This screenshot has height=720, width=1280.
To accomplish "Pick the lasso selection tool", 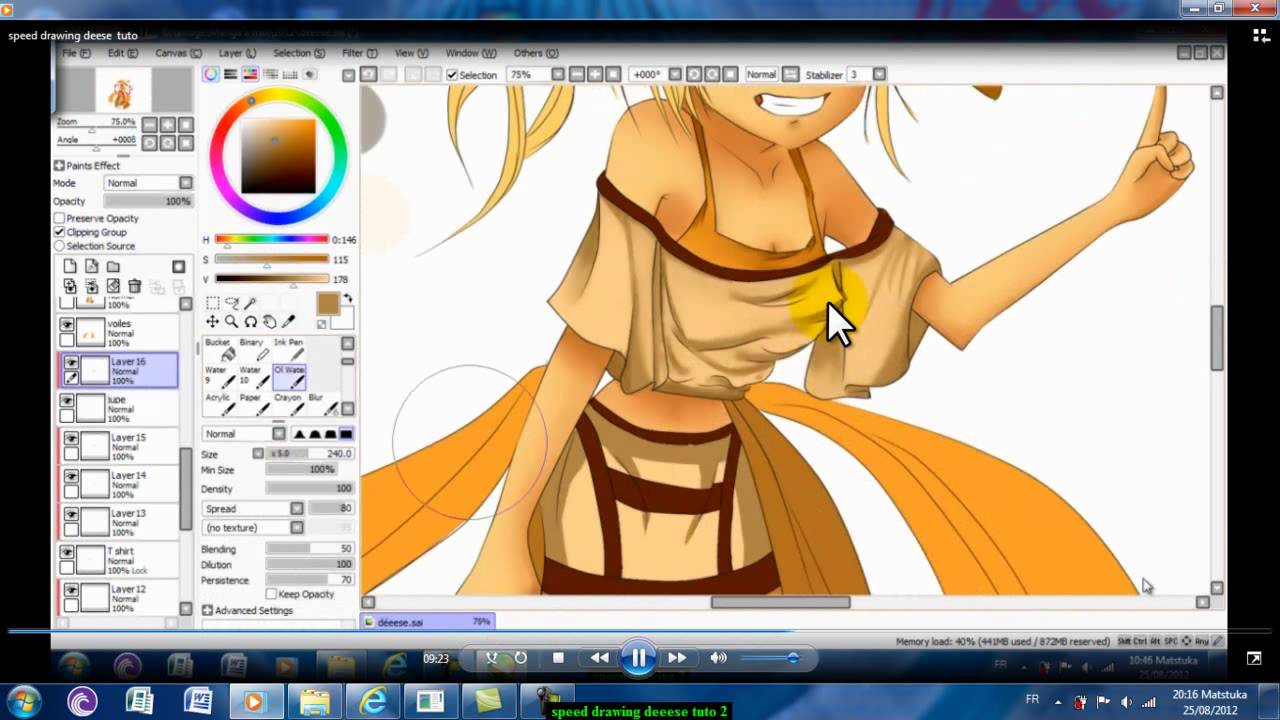I will click(232, 303).
